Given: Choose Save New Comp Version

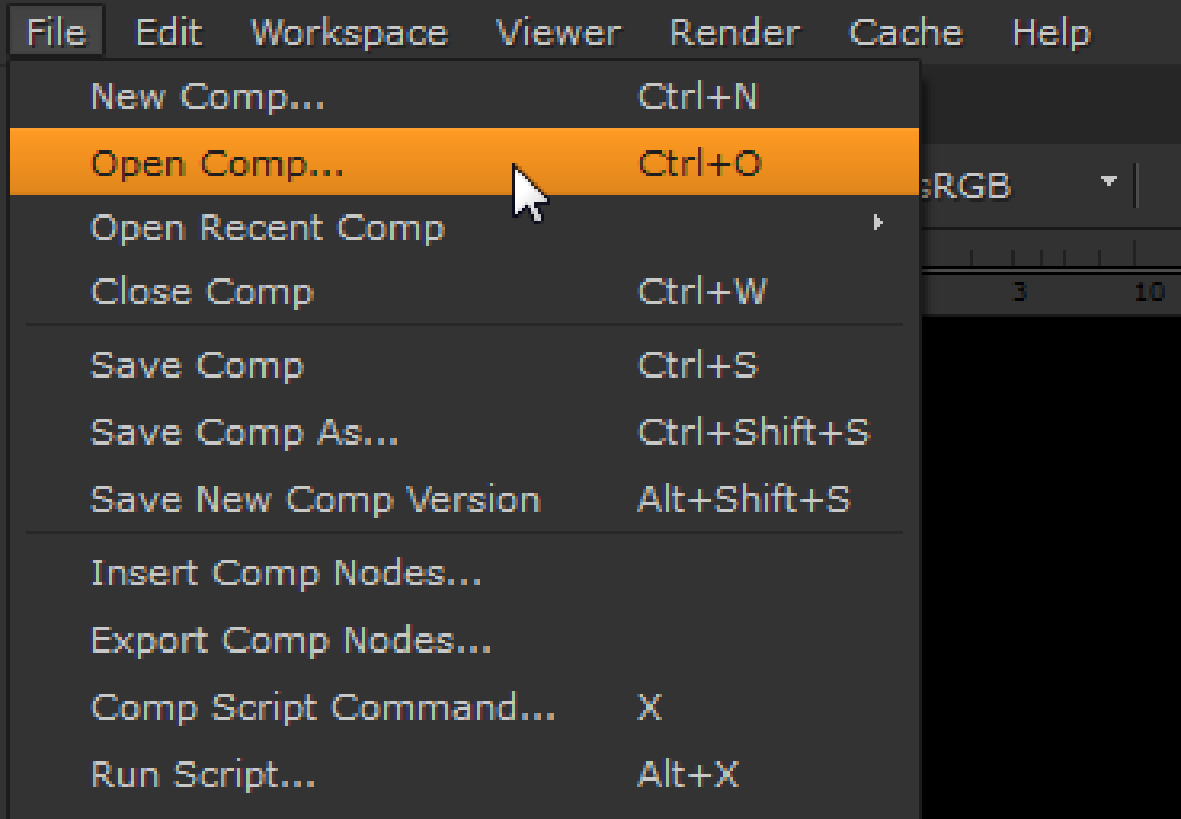Looking at the screenshot, I should [x=315, y=499].
